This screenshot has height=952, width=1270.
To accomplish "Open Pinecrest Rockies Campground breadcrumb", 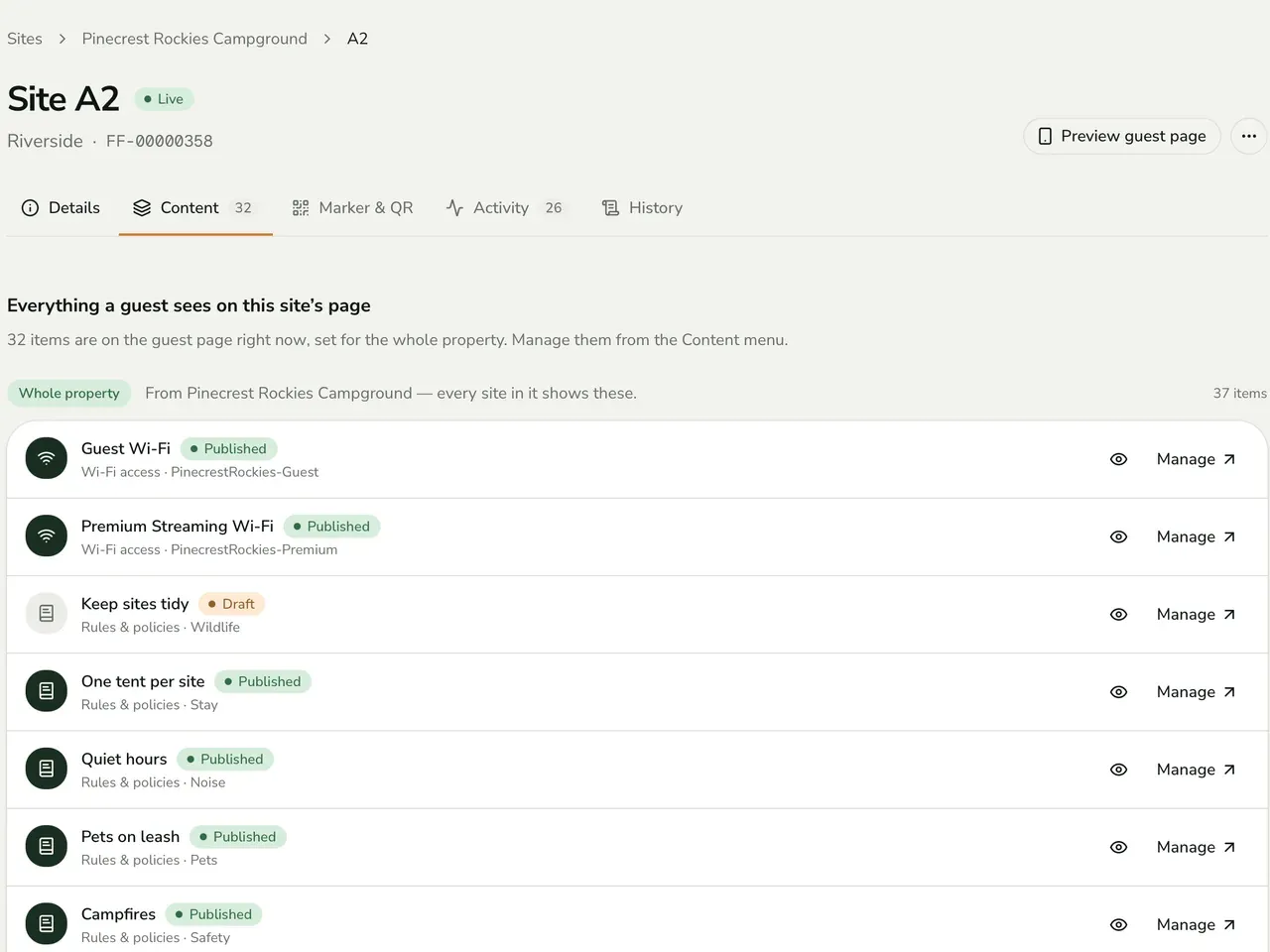I will (194, 39).
